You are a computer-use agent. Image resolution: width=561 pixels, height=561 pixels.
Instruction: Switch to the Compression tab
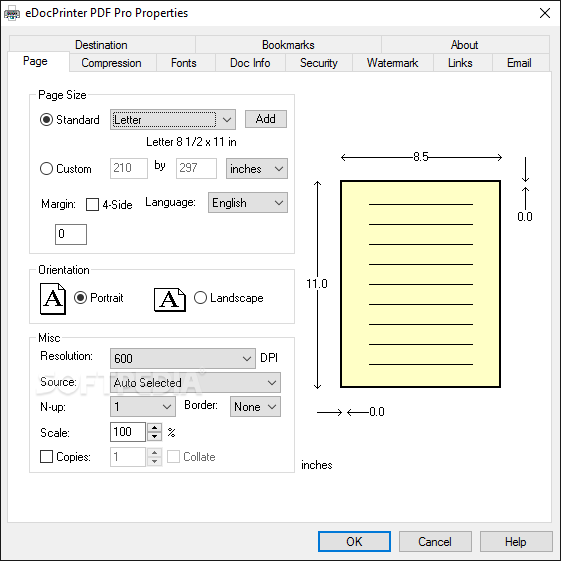tap(112, 63)
